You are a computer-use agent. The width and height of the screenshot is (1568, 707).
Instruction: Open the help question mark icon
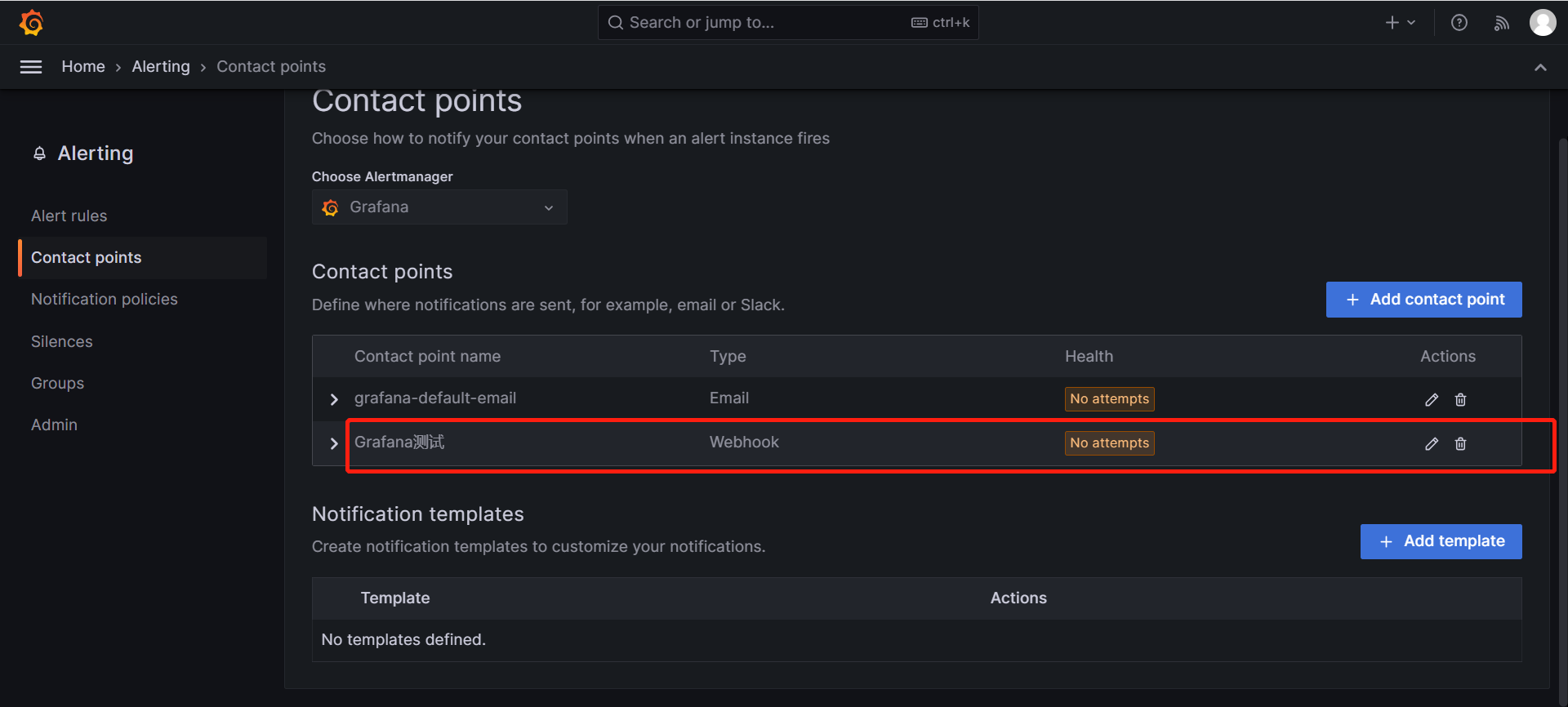coord(1459,23)
